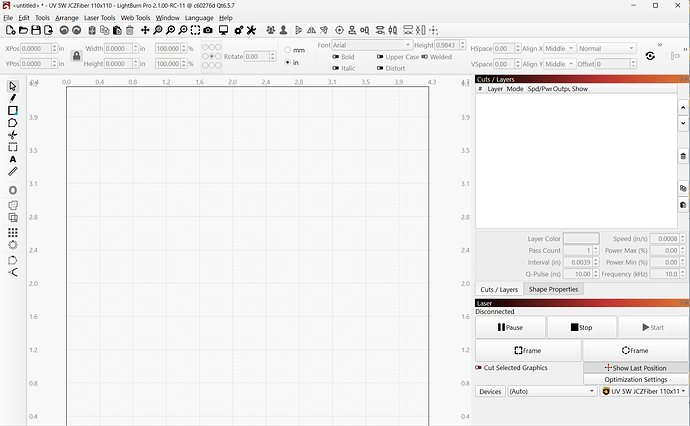Select the Circular Array tool
Viewport: 690px width, 426px height.
point(13,245)
